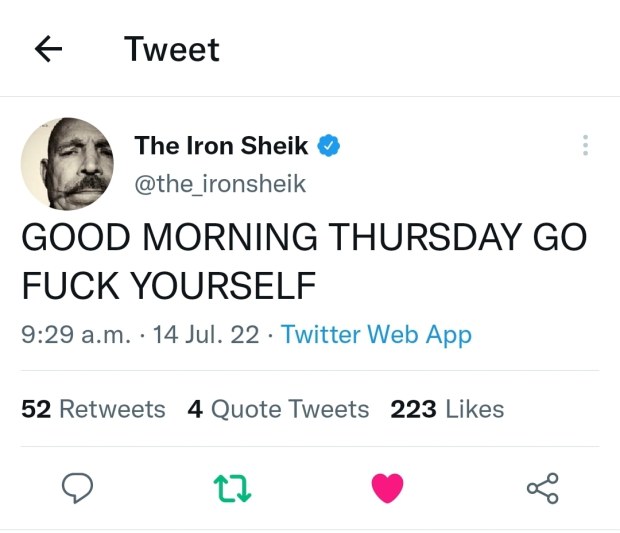The image size is (620, 533).
Task: See who gave the 223 Likes
Action: [447, 409]
